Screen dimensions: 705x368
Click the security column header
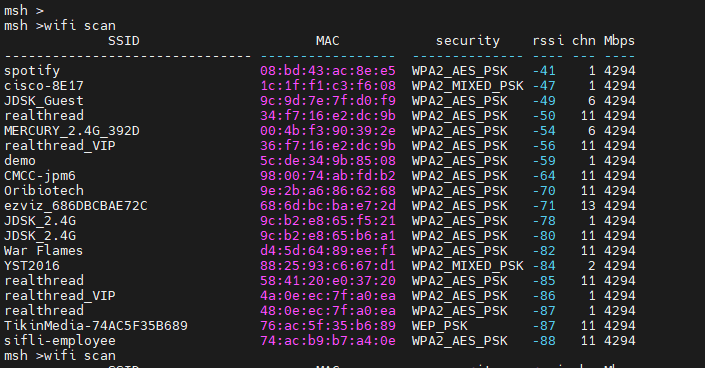pos(468,41)
